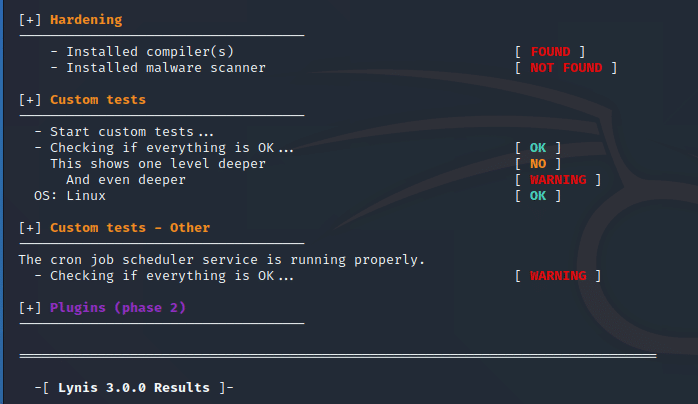The width and height of the screenshot is (698, 404).
Task: Click the Custom tests - Other heading text
Action: pyautogui.click(x=129, y=227)
